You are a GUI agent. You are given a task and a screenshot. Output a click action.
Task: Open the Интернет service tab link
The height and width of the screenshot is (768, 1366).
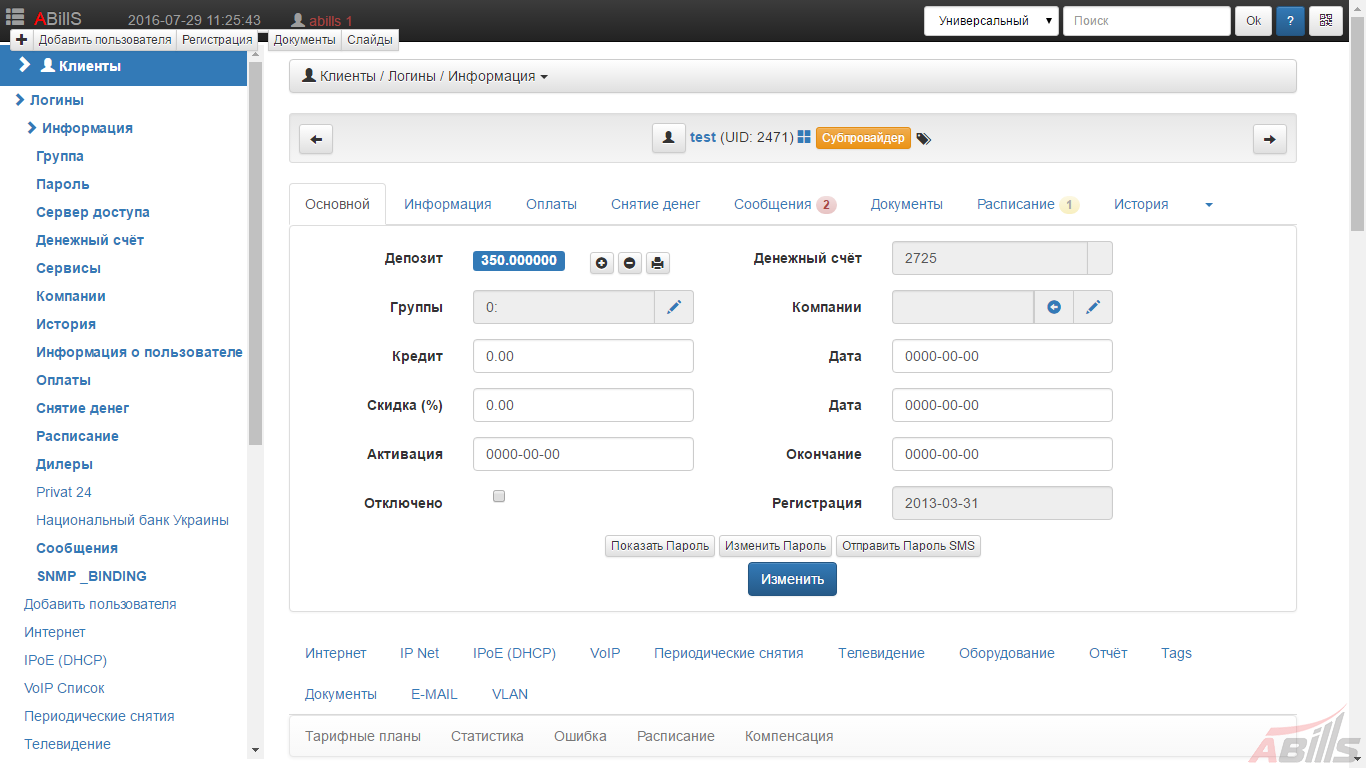pyautogui.click(x=336, y=653)
